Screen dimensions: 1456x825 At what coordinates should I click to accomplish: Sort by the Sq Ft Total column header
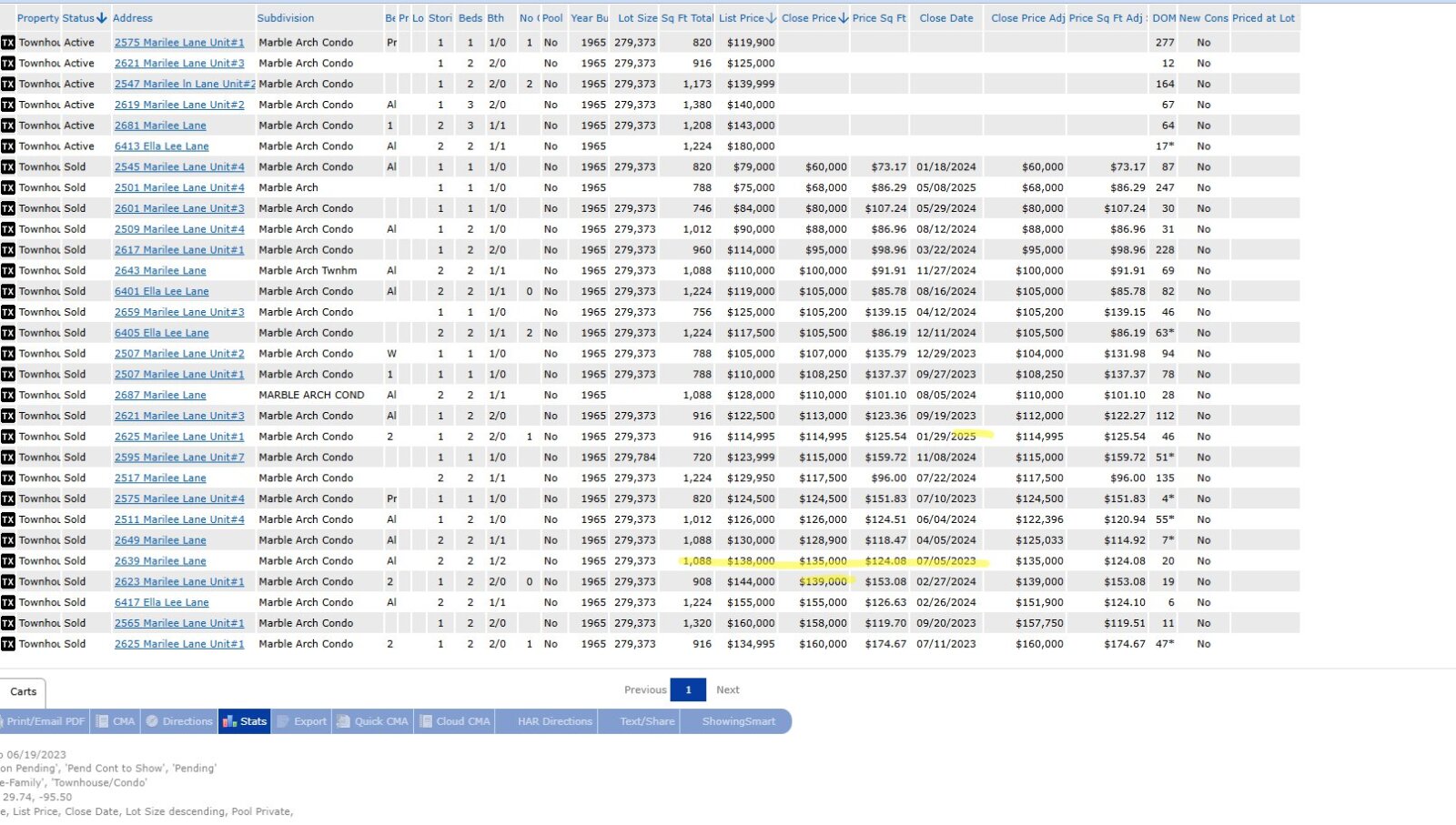point(687,18)
